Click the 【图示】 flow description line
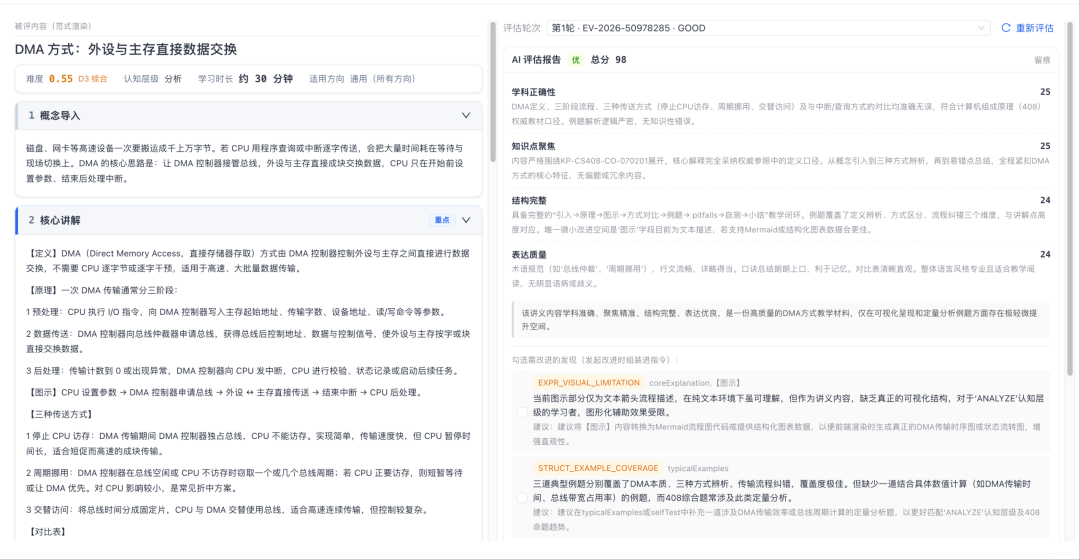 point(224,393)
